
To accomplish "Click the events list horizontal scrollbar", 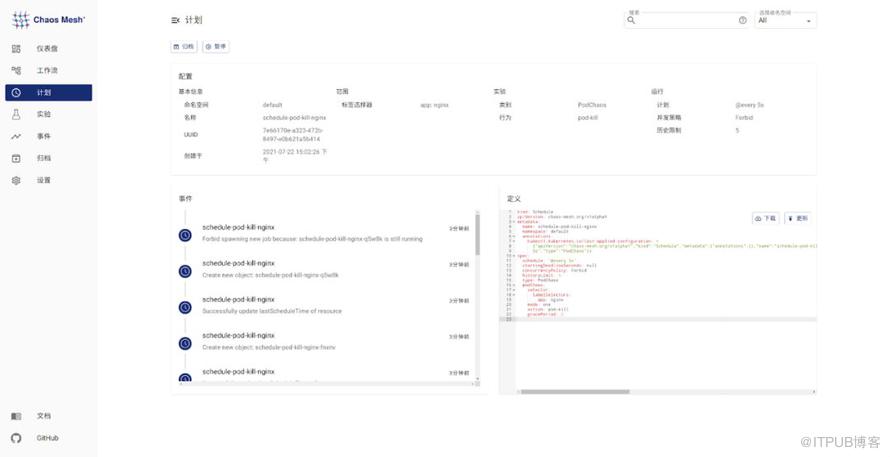I will (x=328, y=384).
